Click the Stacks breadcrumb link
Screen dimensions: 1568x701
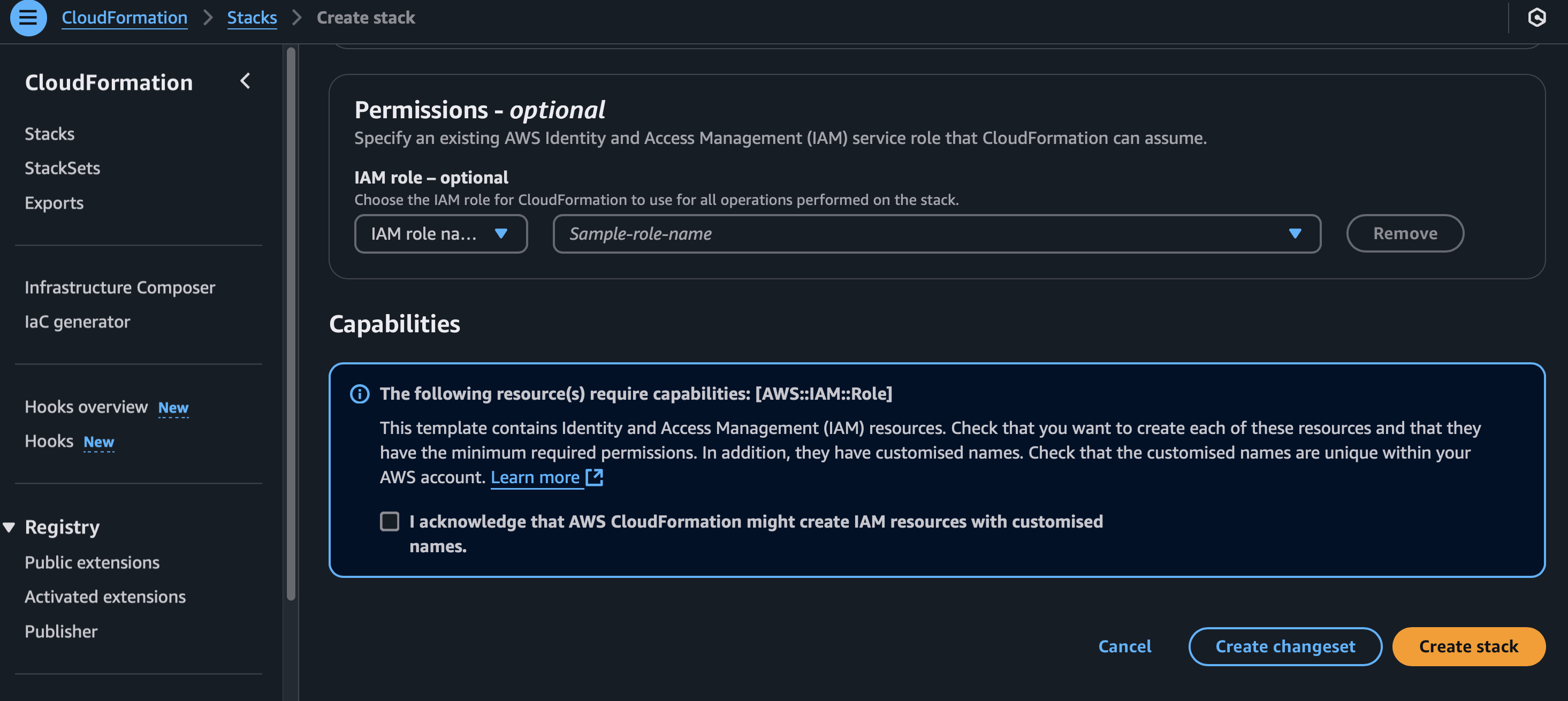coord(252,18)
